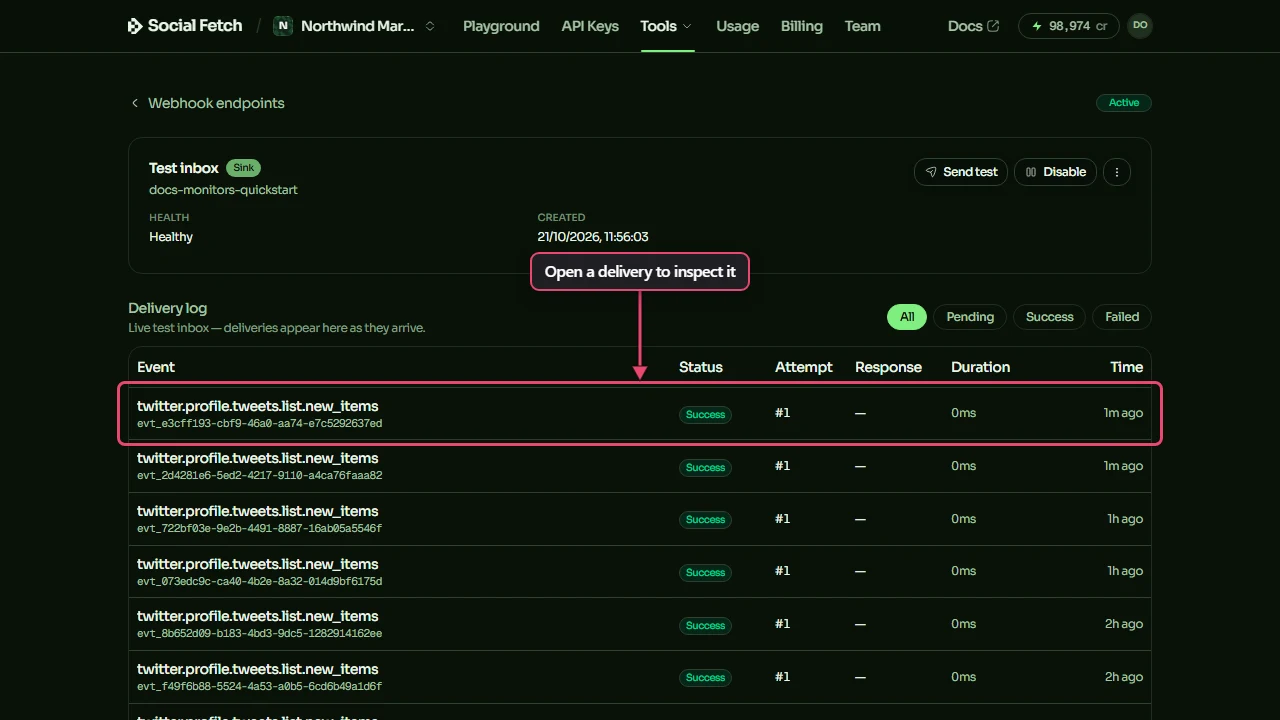Click Success badge in evt_722bf03e row
The image size is (1280, 720).
[705, 519]
